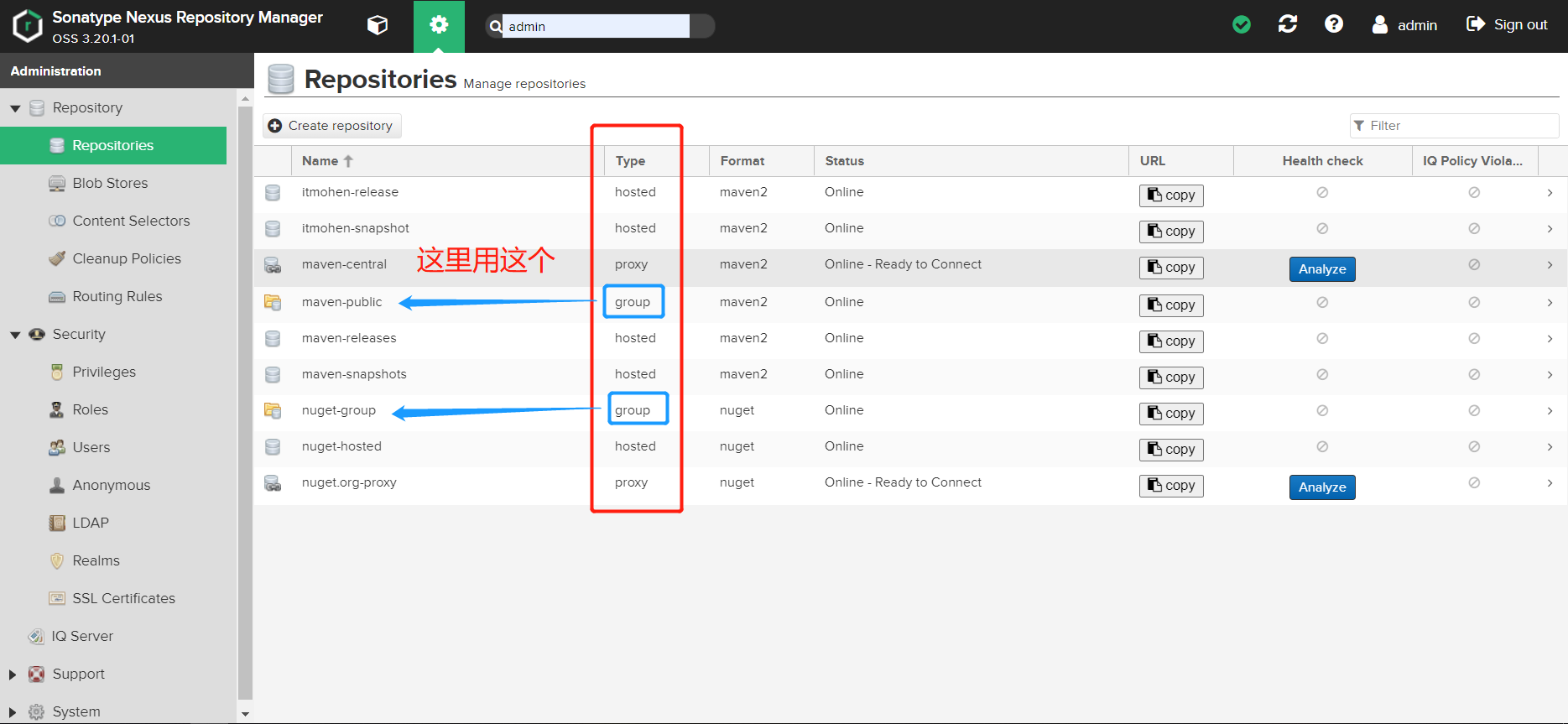
Task: Expand the Support tree section
Action: (13, 675)
